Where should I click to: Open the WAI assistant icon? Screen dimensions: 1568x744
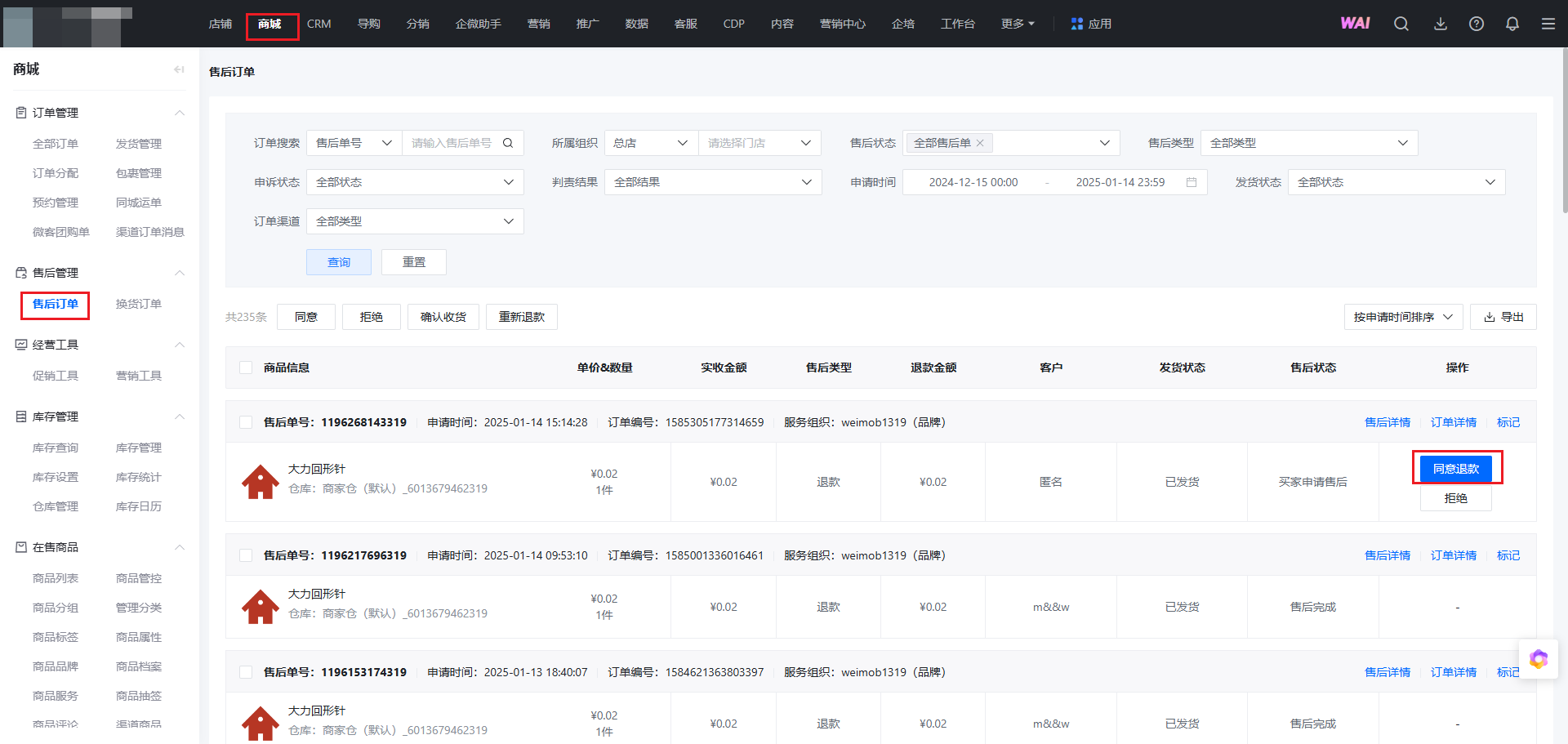pos(1355,24)
